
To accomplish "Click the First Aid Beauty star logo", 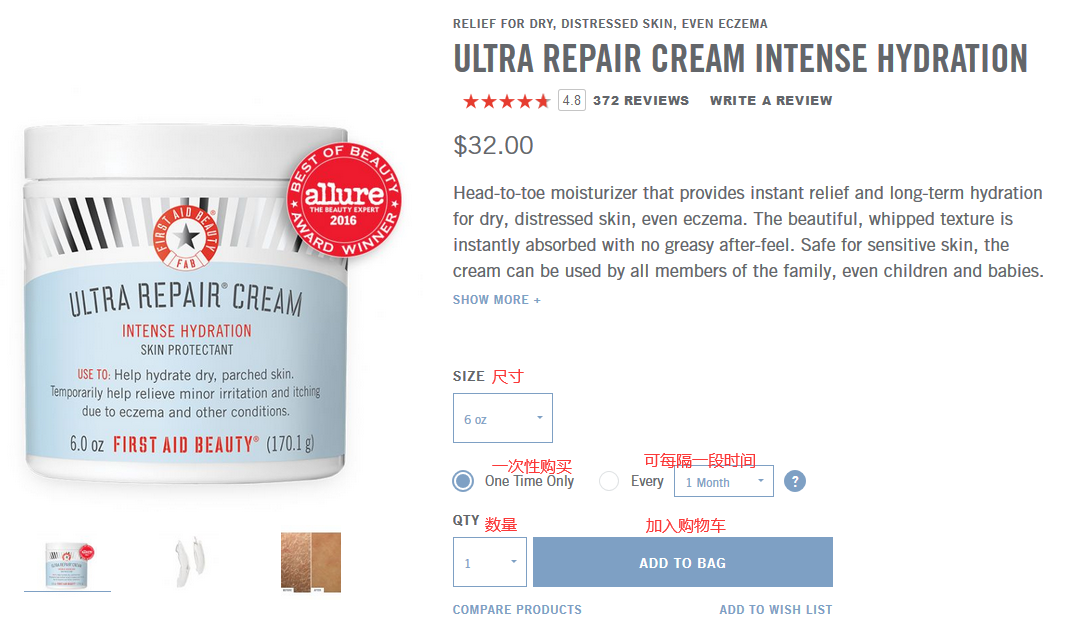I will (185, 237).
